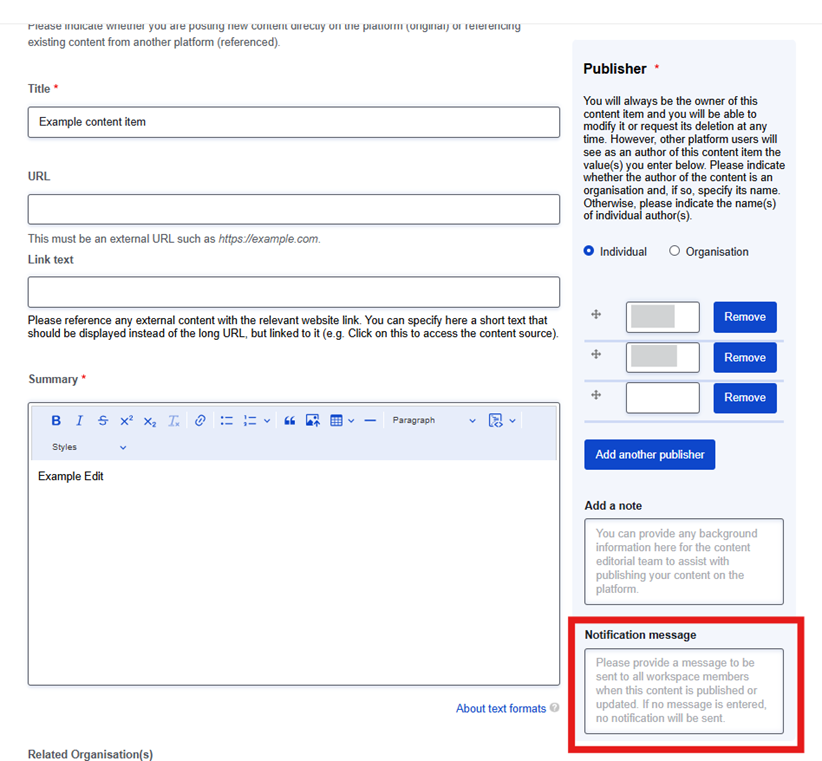
Task: Apply italic formatting in Summary editor
Action: [79, 421]
